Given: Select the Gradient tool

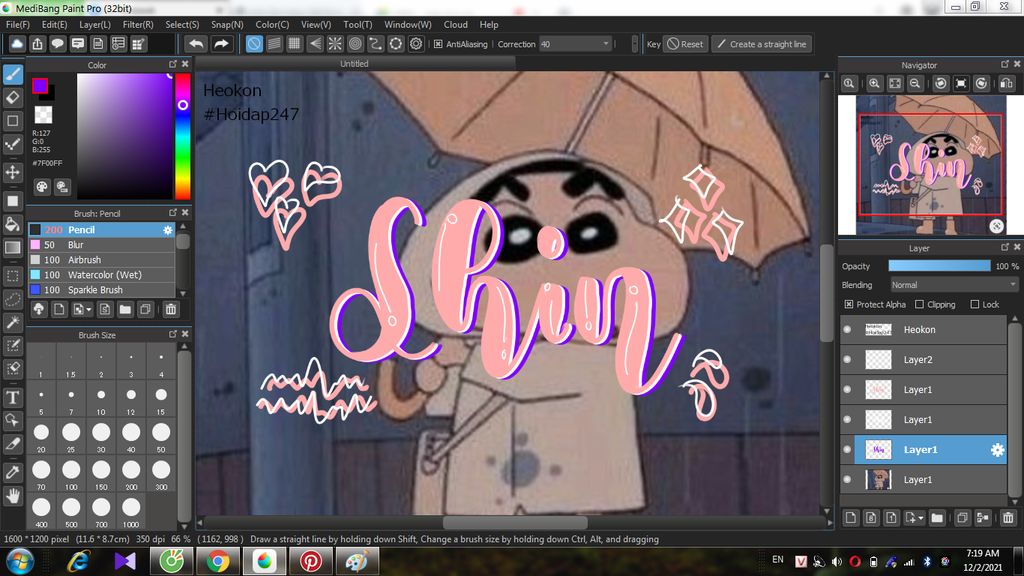Looking at the screenshot, I should click(x=13, y=248).
